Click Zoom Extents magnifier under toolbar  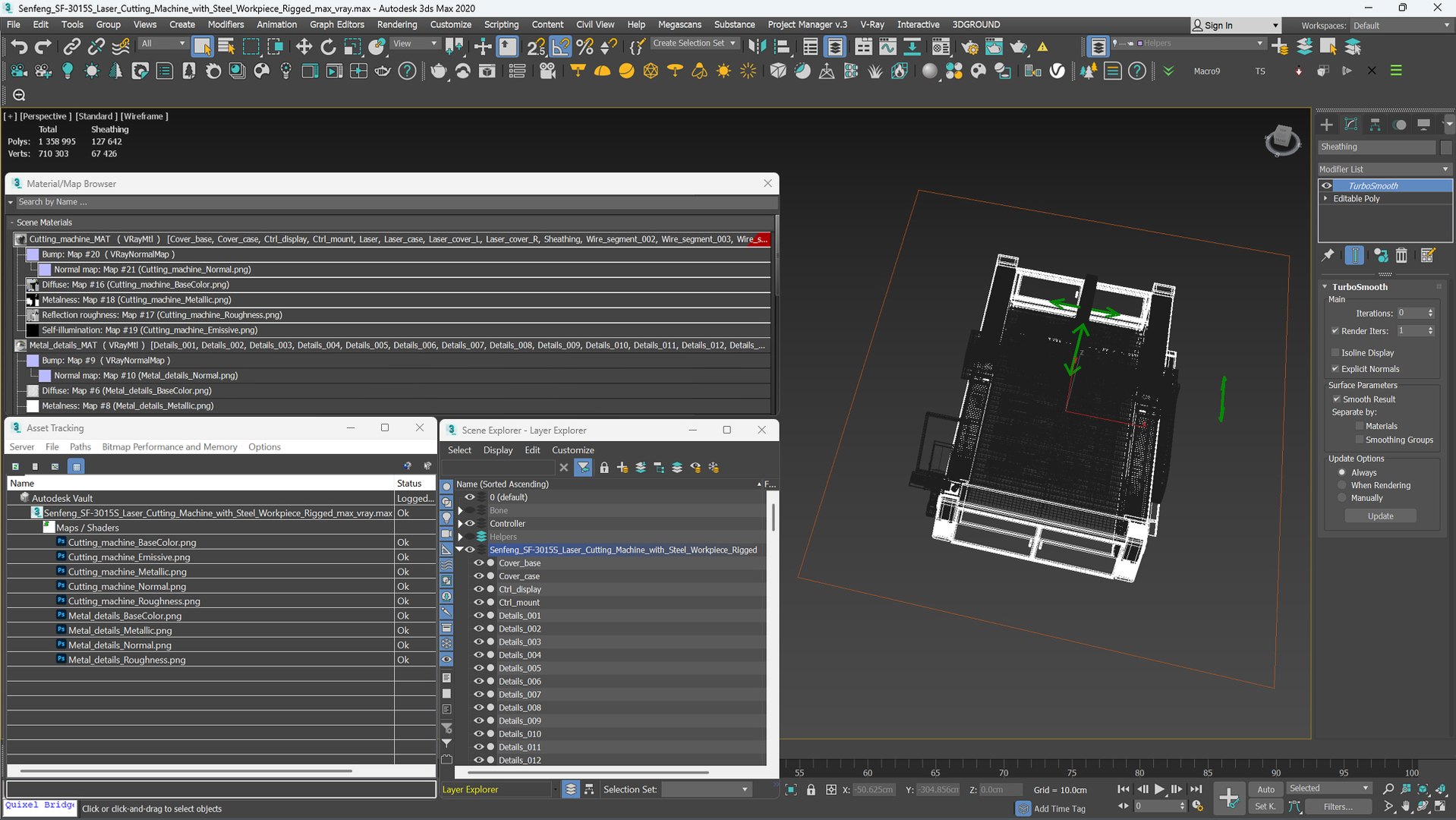[x=19, y=95]
